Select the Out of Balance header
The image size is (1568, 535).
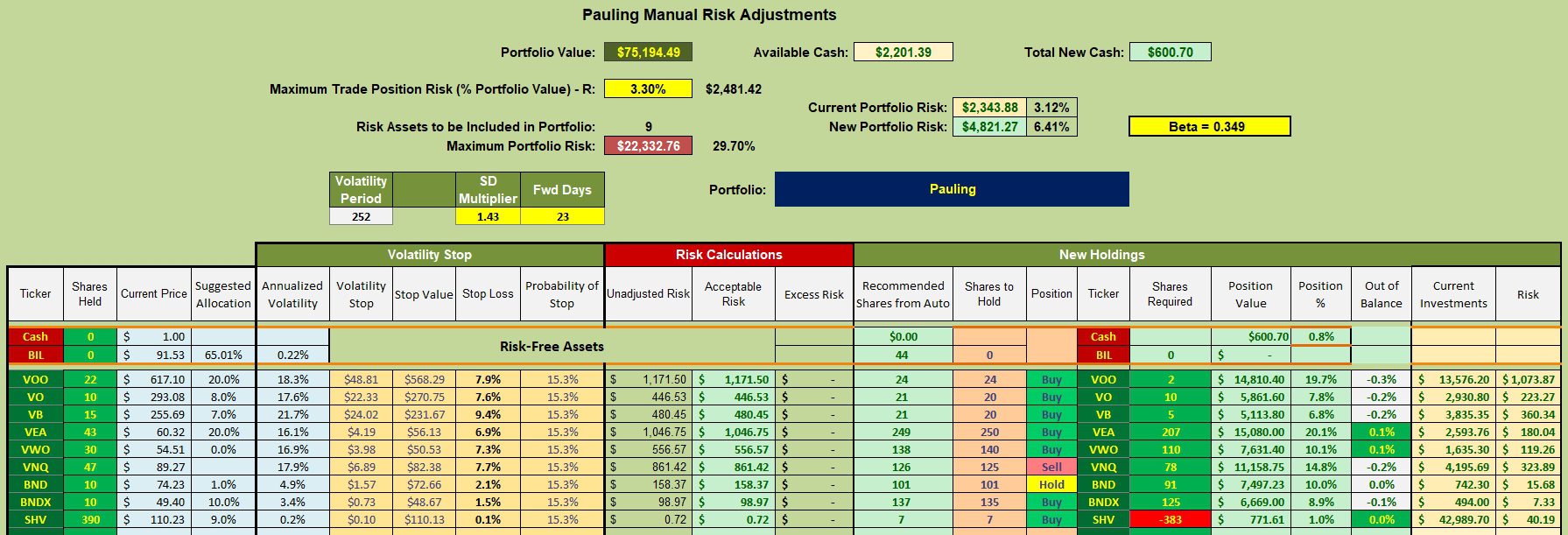1381,294
